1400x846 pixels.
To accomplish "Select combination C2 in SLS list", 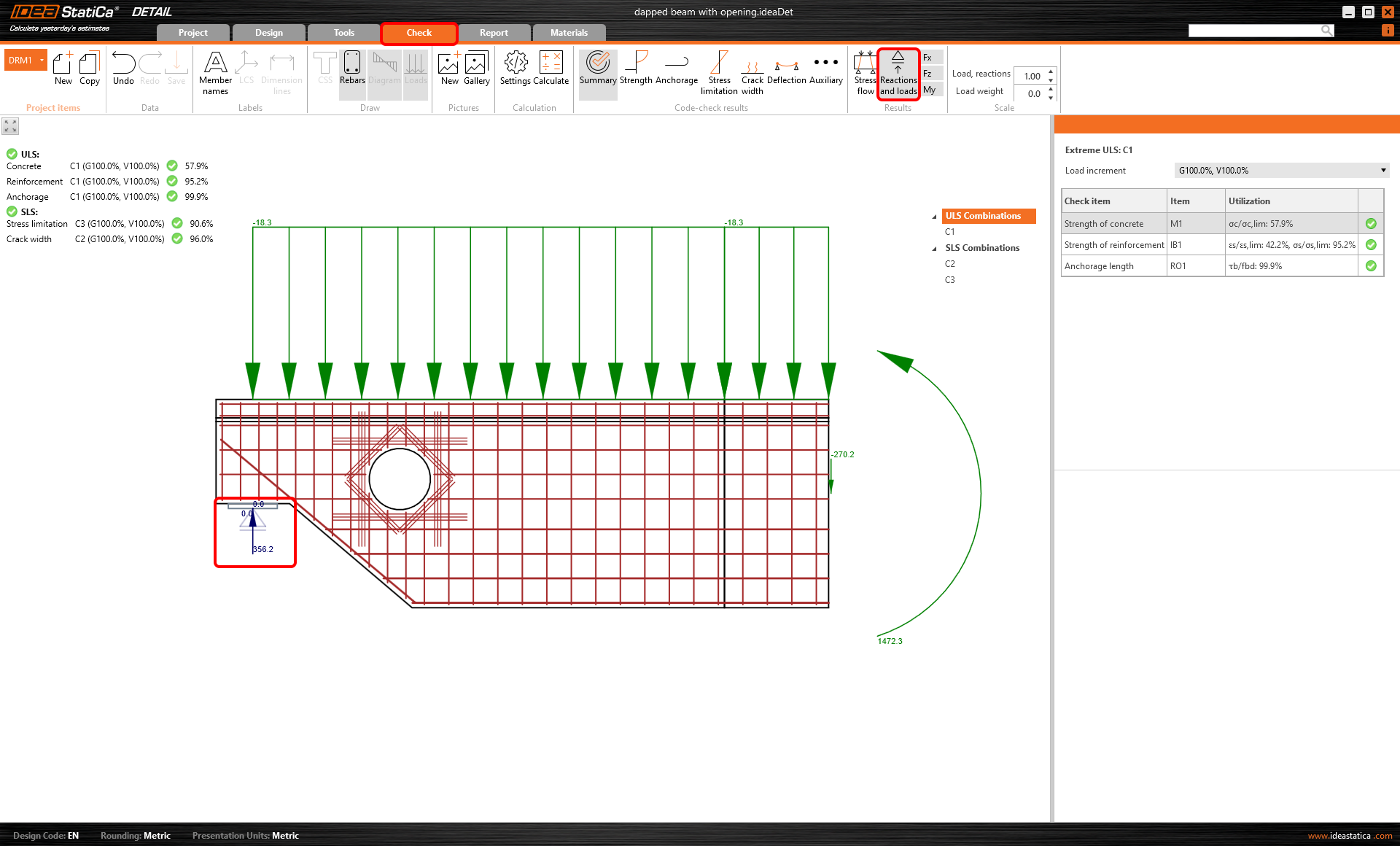I will tap(950, 264).
